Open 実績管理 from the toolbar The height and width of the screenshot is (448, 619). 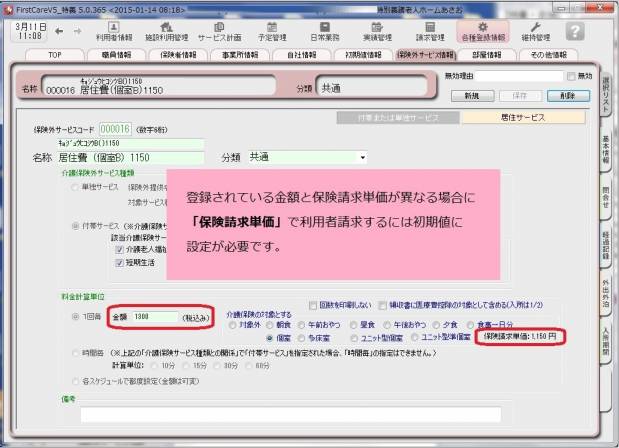tap(376, 30)
